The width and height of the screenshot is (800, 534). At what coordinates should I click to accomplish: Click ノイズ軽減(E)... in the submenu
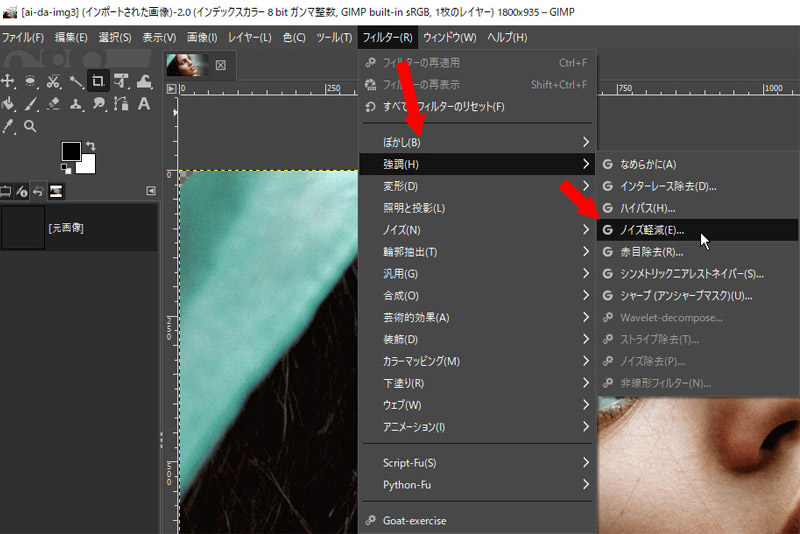coord(658,230)
